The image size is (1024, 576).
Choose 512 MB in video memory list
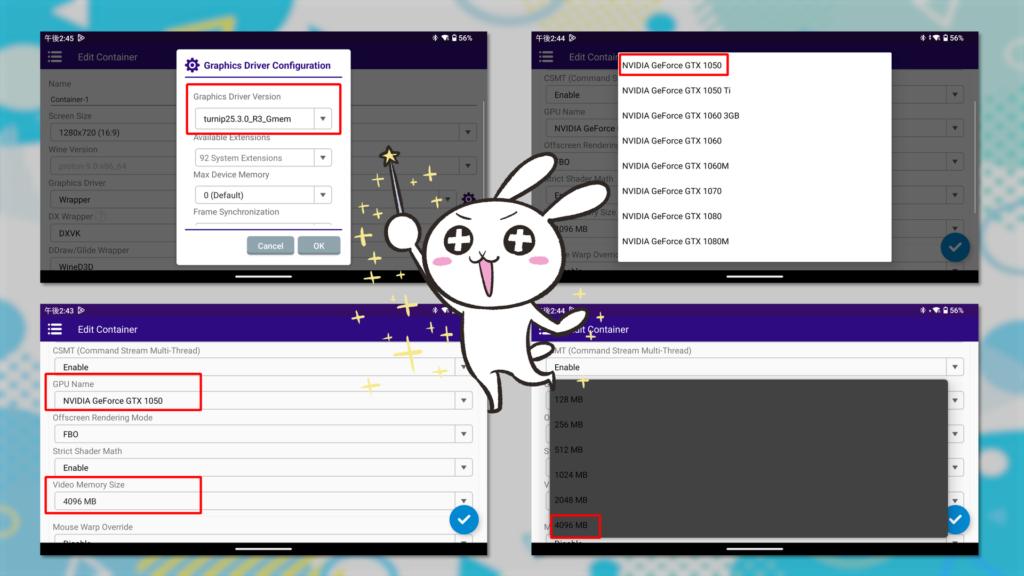coord(748,449)
